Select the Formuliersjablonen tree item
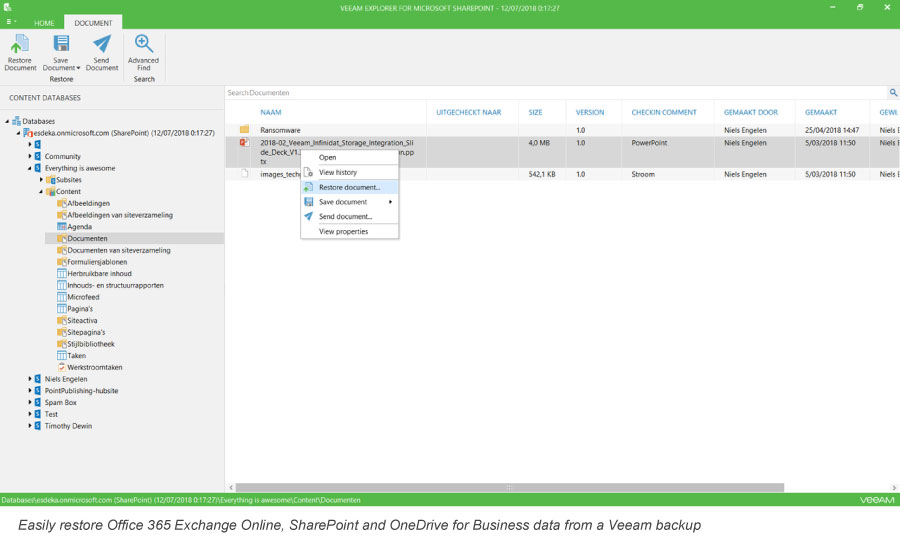 click(97, 262)
